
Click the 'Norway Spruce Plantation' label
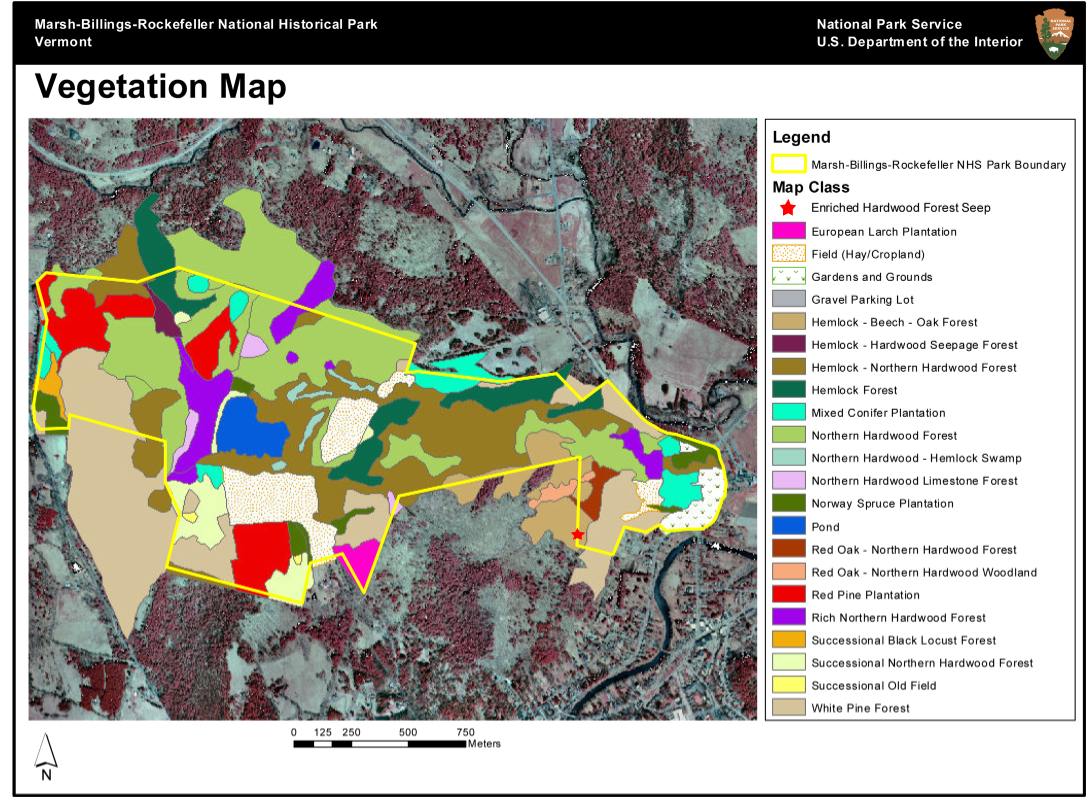point(882,504)
